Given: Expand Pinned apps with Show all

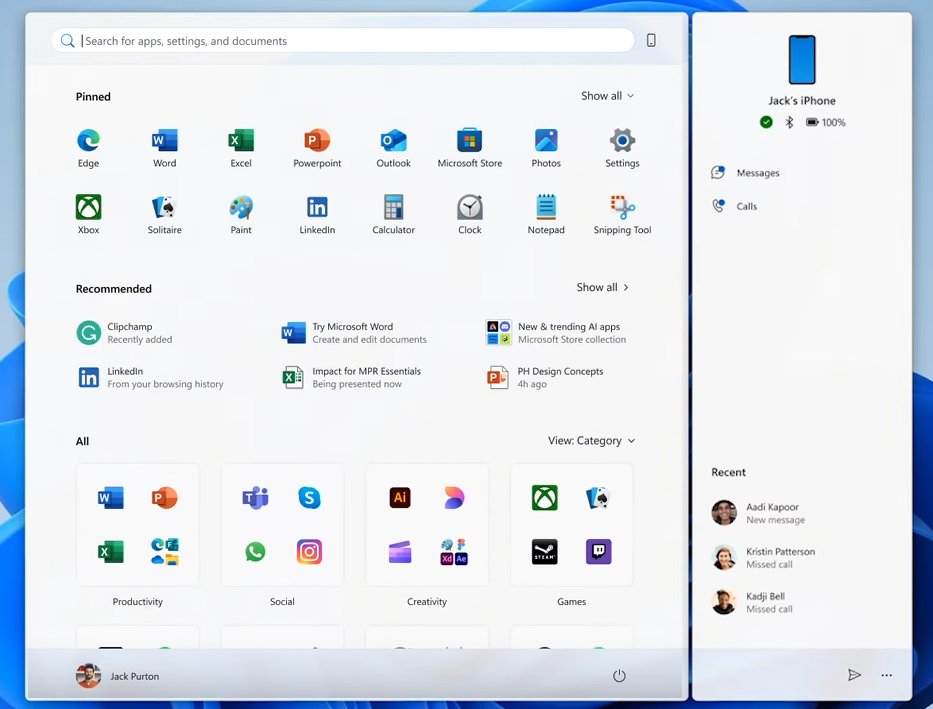Looking at the screenshot, I should pyautogui.click(x=608, y=96).
